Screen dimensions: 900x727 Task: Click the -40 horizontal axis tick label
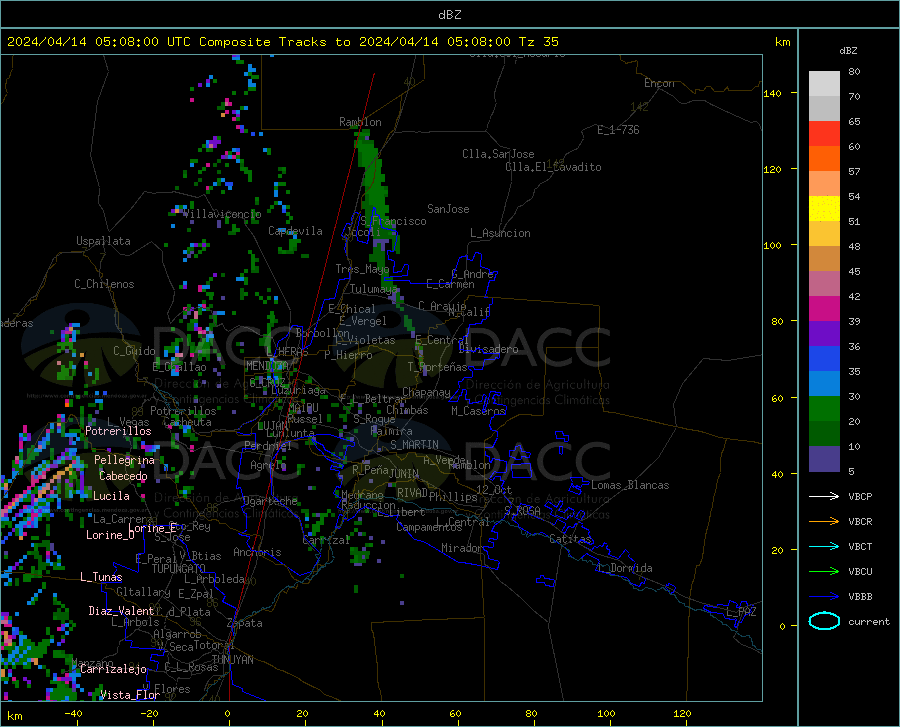point(73,713)
